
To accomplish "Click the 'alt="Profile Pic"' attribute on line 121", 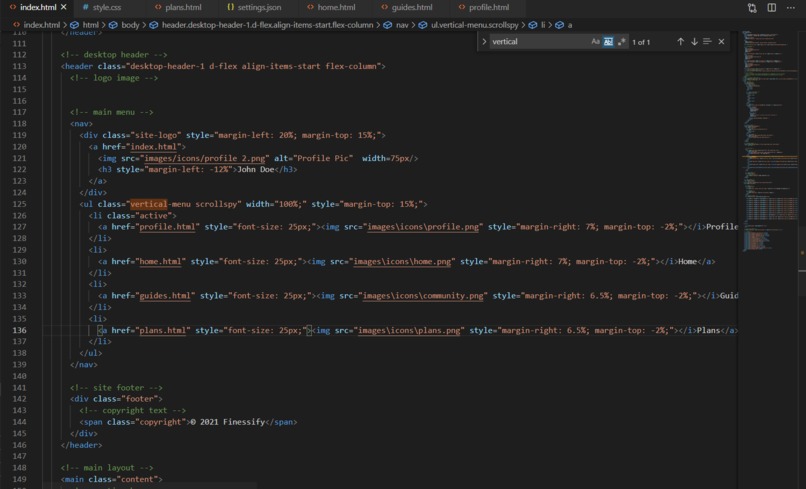I will pos(313,158).
